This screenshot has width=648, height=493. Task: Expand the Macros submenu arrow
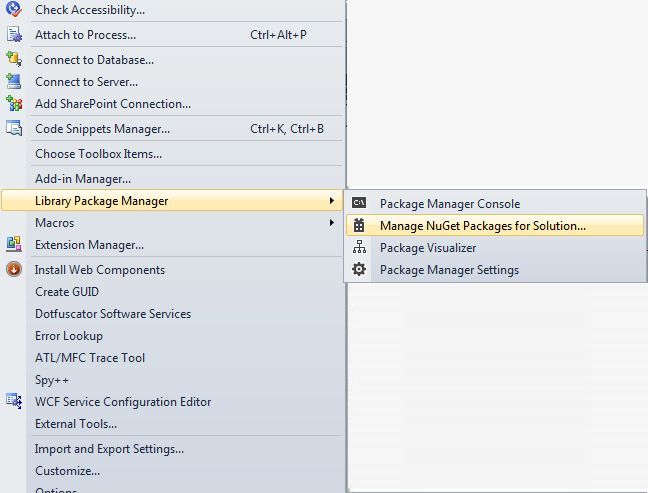coord(331,223)
